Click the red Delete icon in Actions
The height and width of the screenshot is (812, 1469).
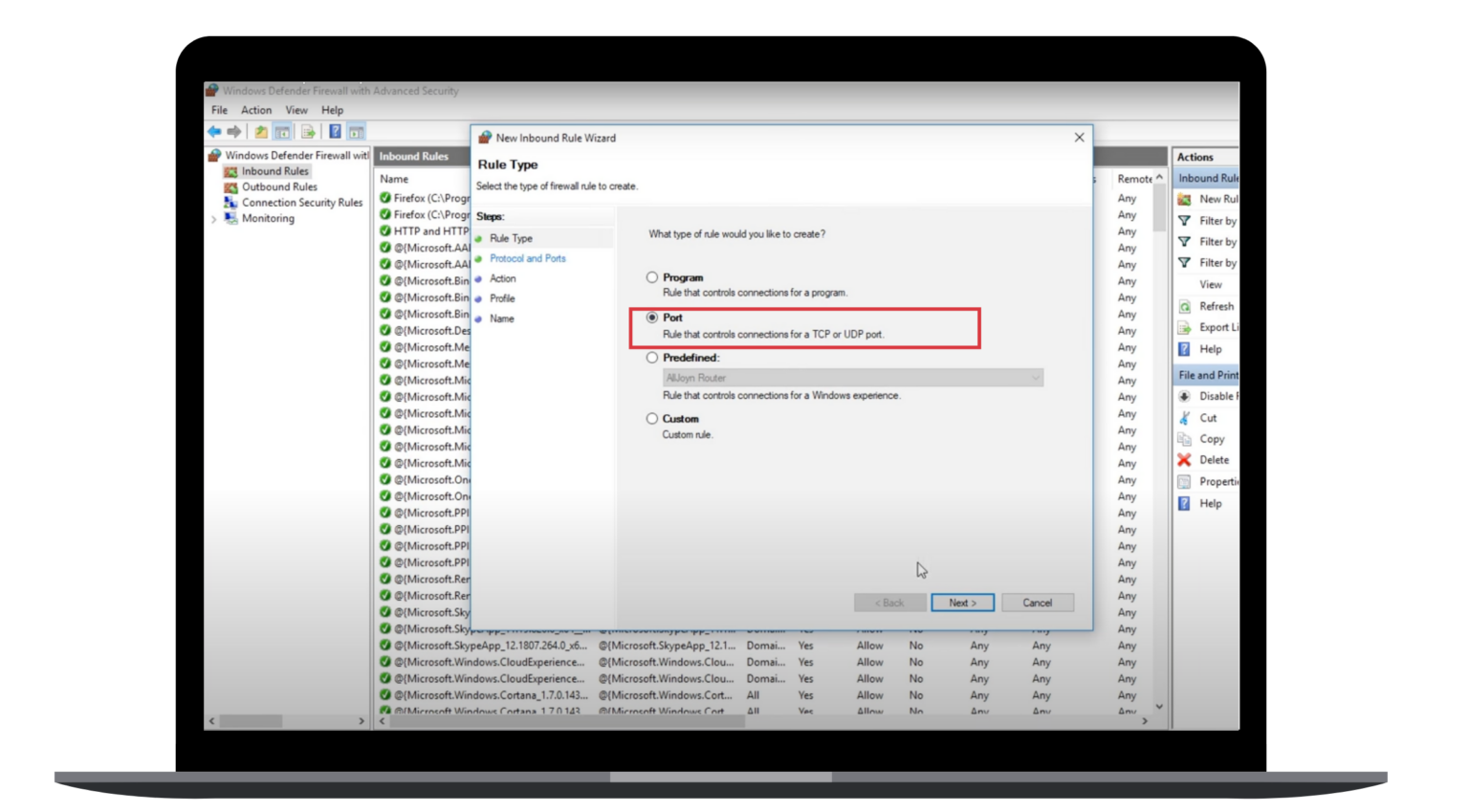[x=1184, y=460]
